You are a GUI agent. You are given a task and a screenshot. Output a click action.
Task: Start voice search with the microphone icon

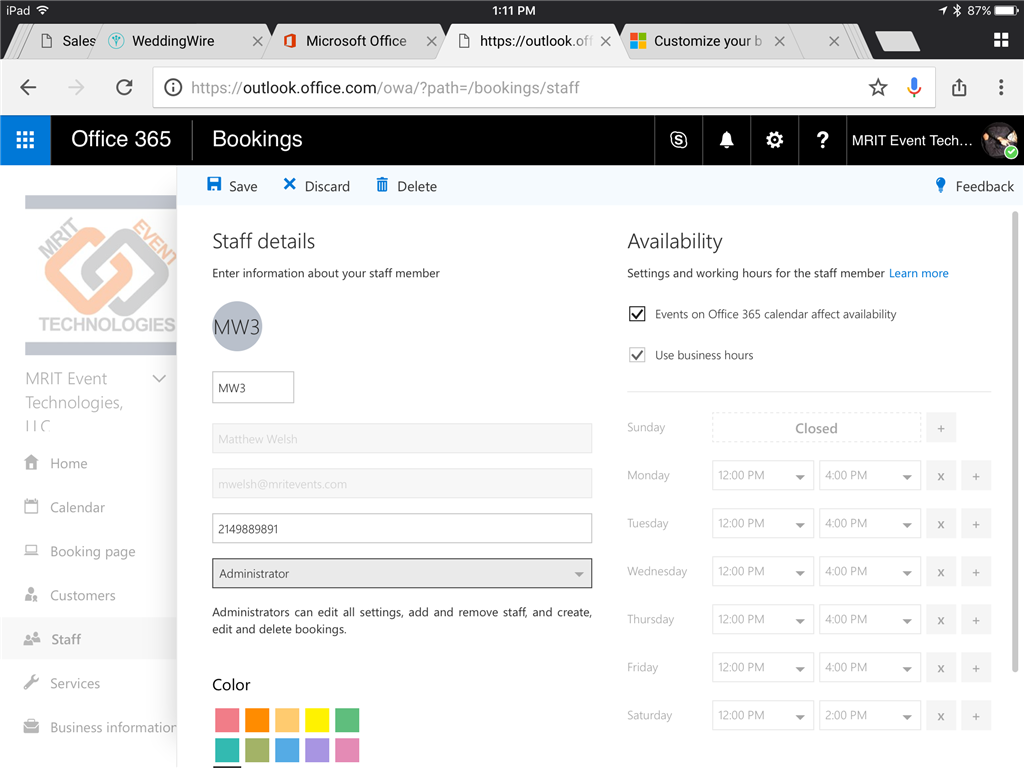(x=914, y=88)
